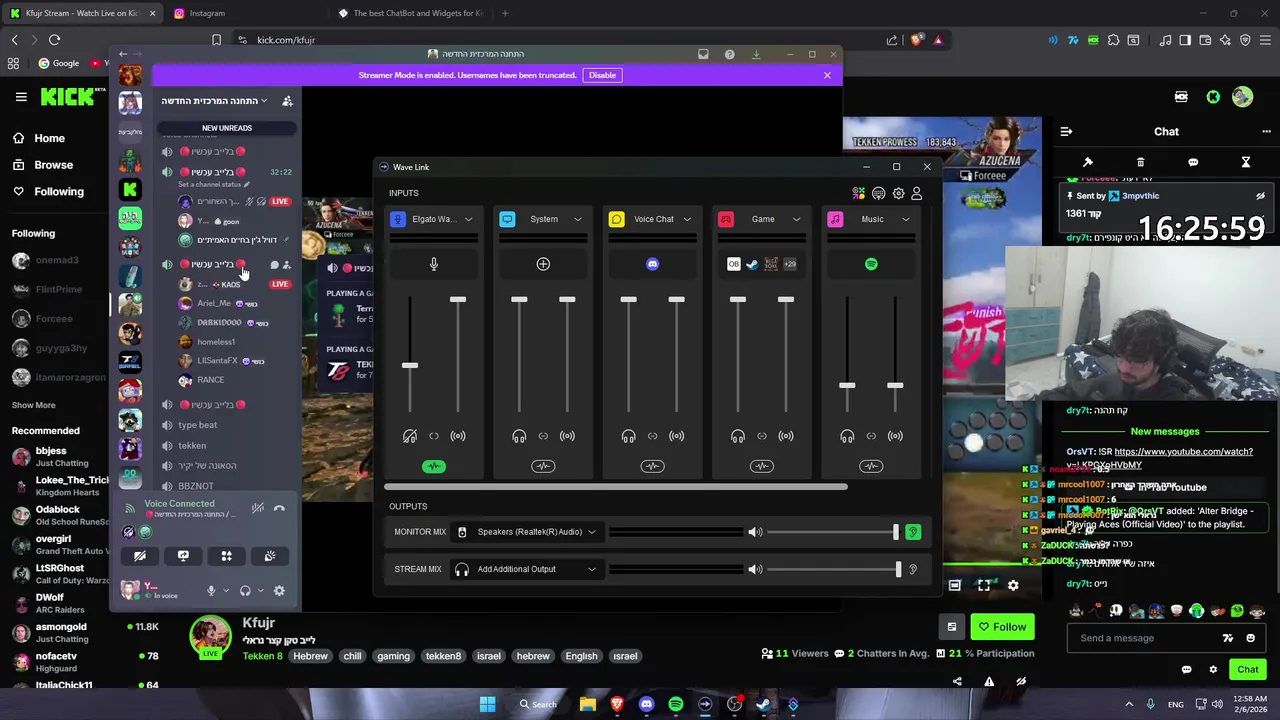Toggle the link faders icon on Music channel
1280x720 pixels.
[x=871, y=436]
